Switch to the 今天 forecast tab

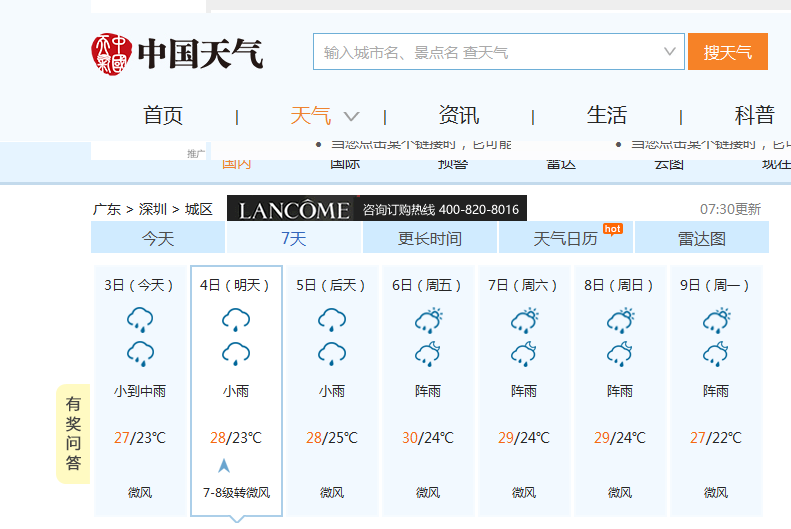(x=158, y=238)
